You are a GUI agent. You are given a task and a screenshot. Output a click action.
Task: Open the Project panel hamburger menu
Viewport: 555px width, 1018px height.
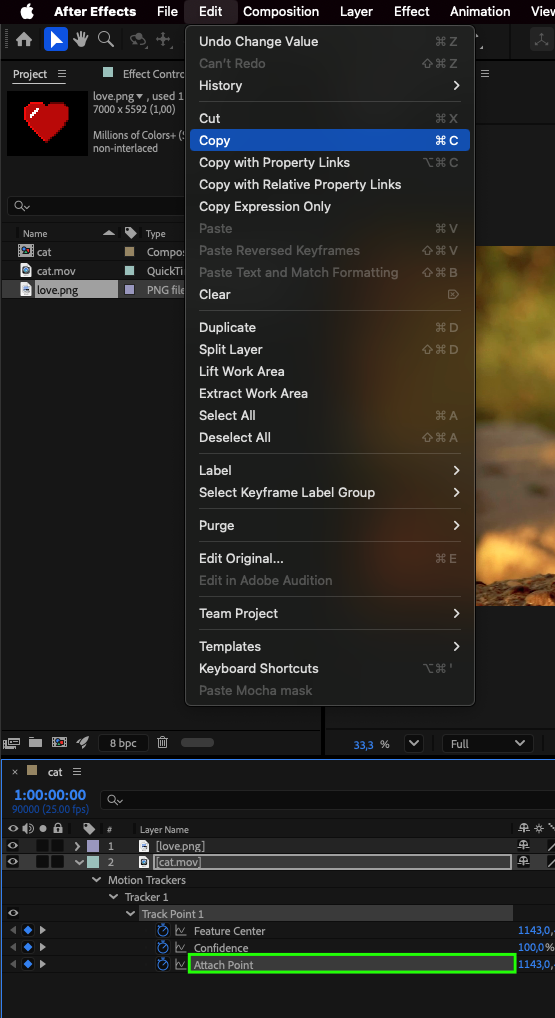tap(62, 74)
